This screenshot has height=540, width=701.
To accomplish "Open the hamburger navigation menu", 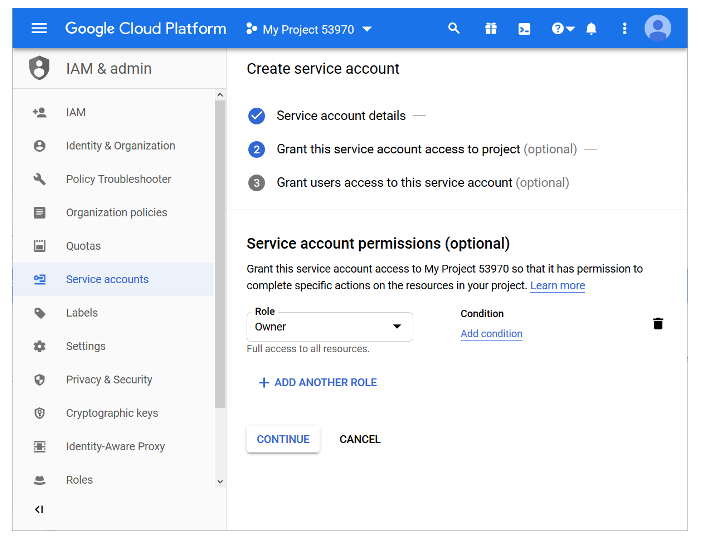I will (x=39, y=29).
